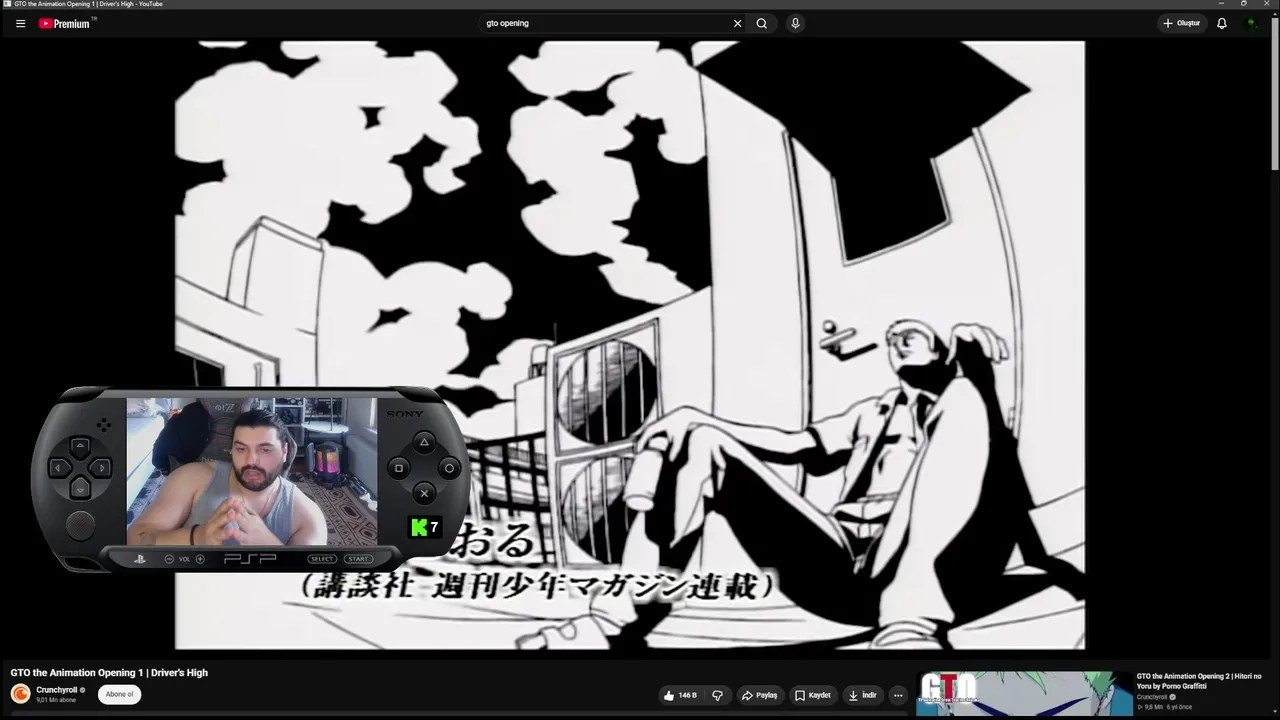Focus the search box containing 'gto opening'
This screenshot has height=720, width=1280.
606,23
